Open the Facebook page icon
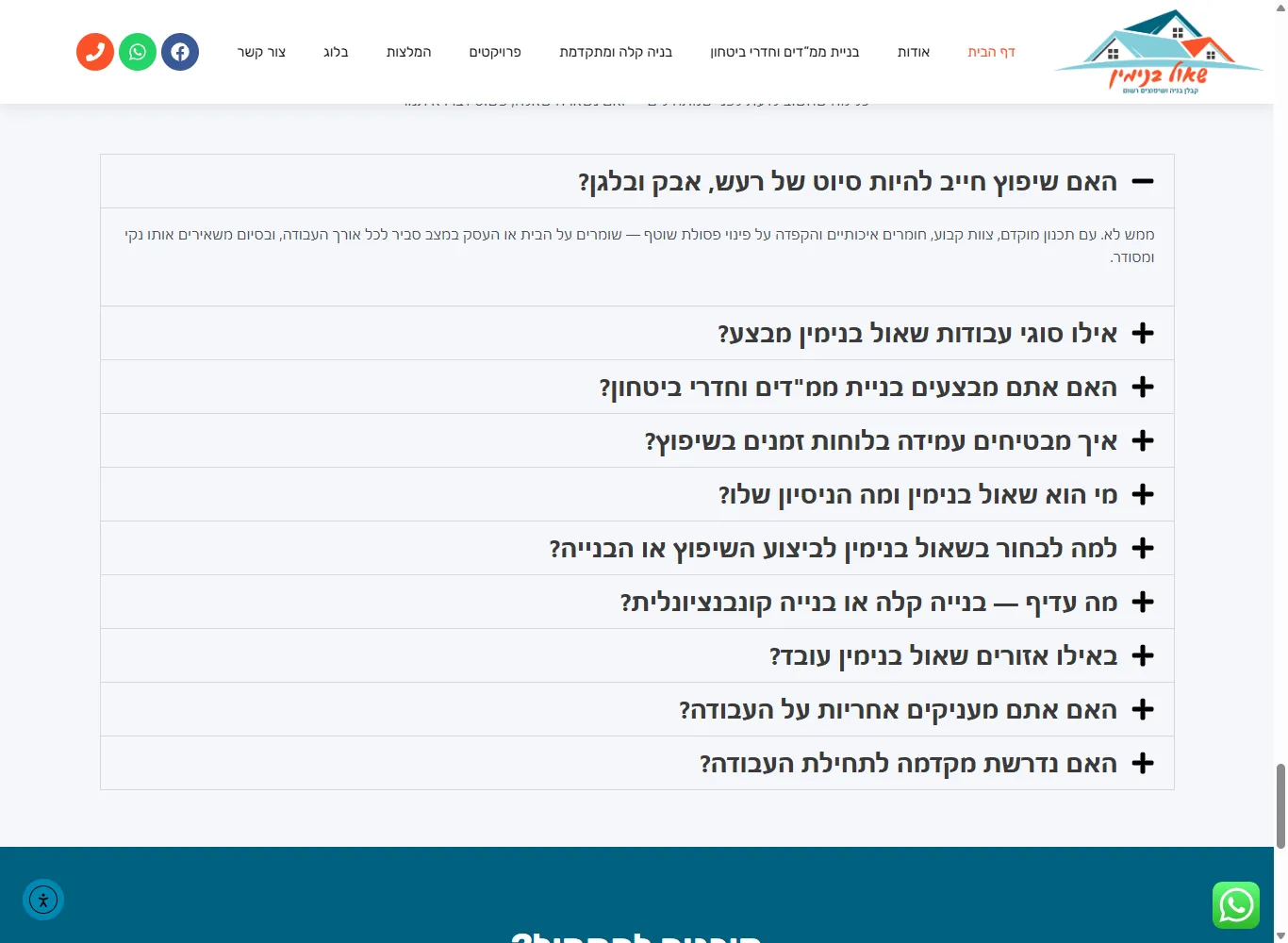Image resolution: width=1288 pixels, height=943 pixels. [x=180, y=52]
